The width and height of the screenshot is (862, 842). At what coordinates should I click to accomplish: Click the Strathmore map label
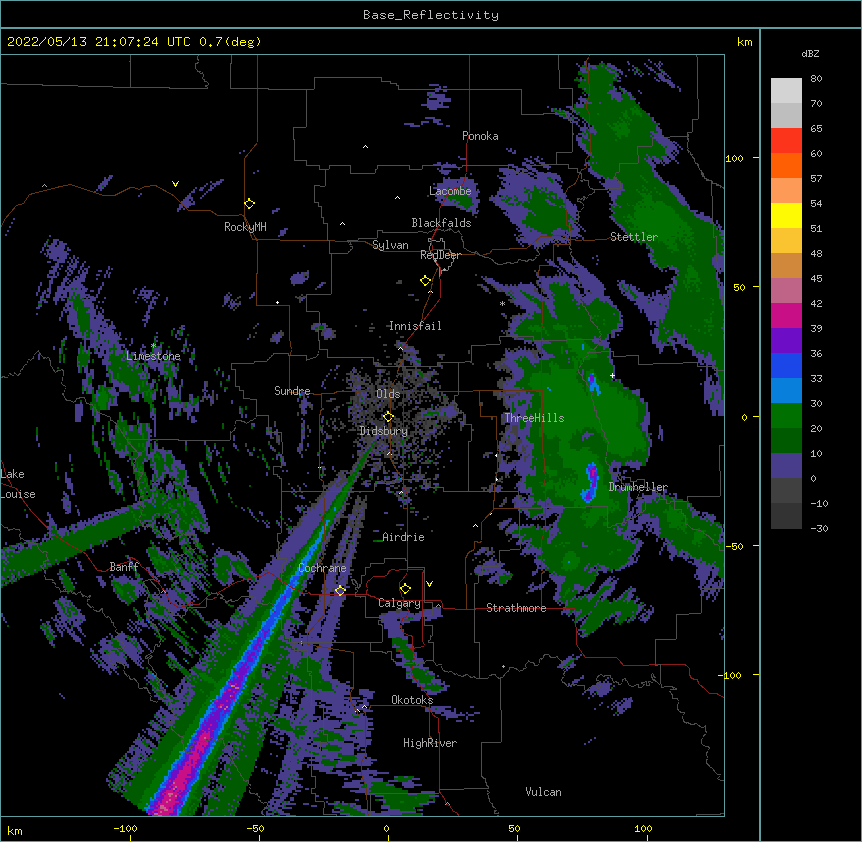(x=516, y=608)
